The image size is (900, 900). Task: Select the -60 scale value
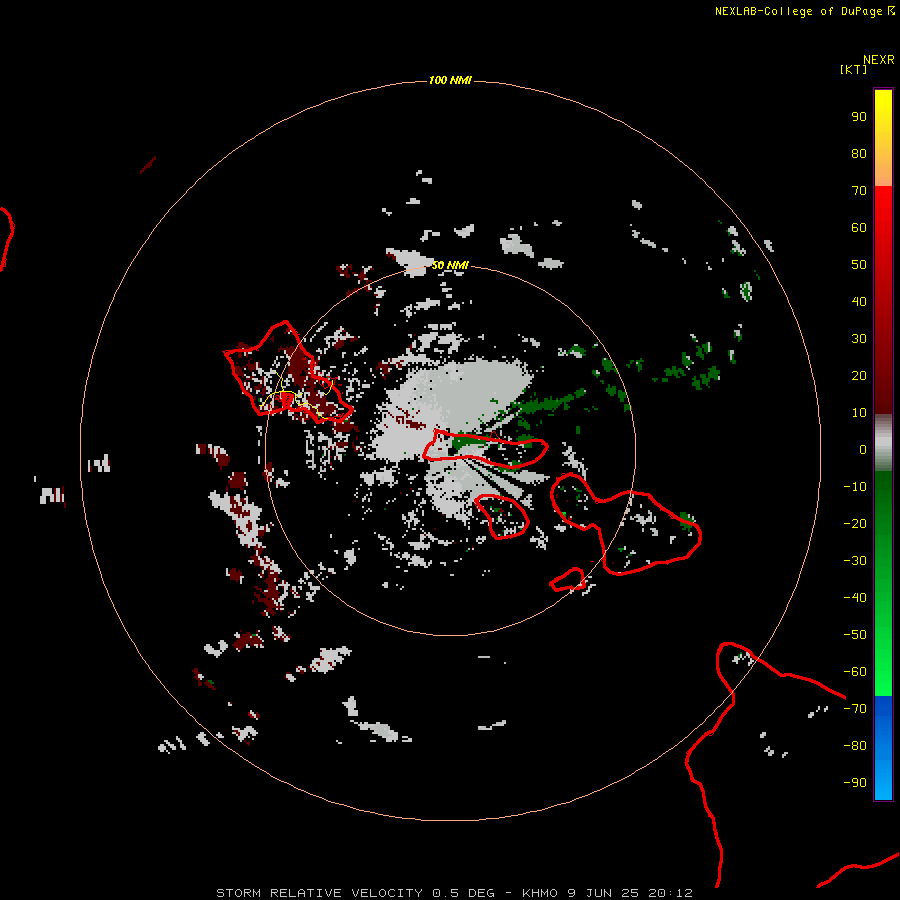click(x=855, y=672)
